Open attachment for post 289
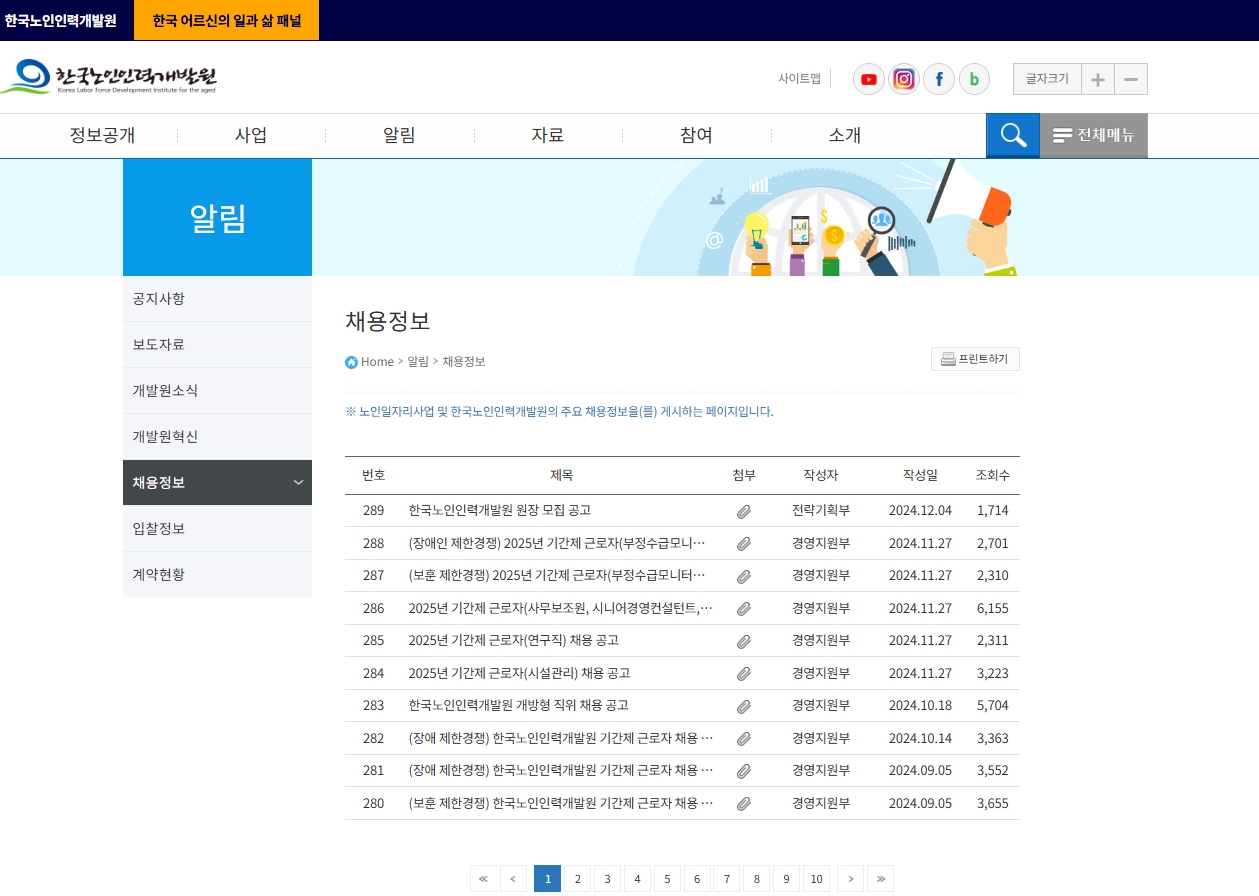This screenshot has height=896, width=1259. pyautogui.click(x=744, y=511)
